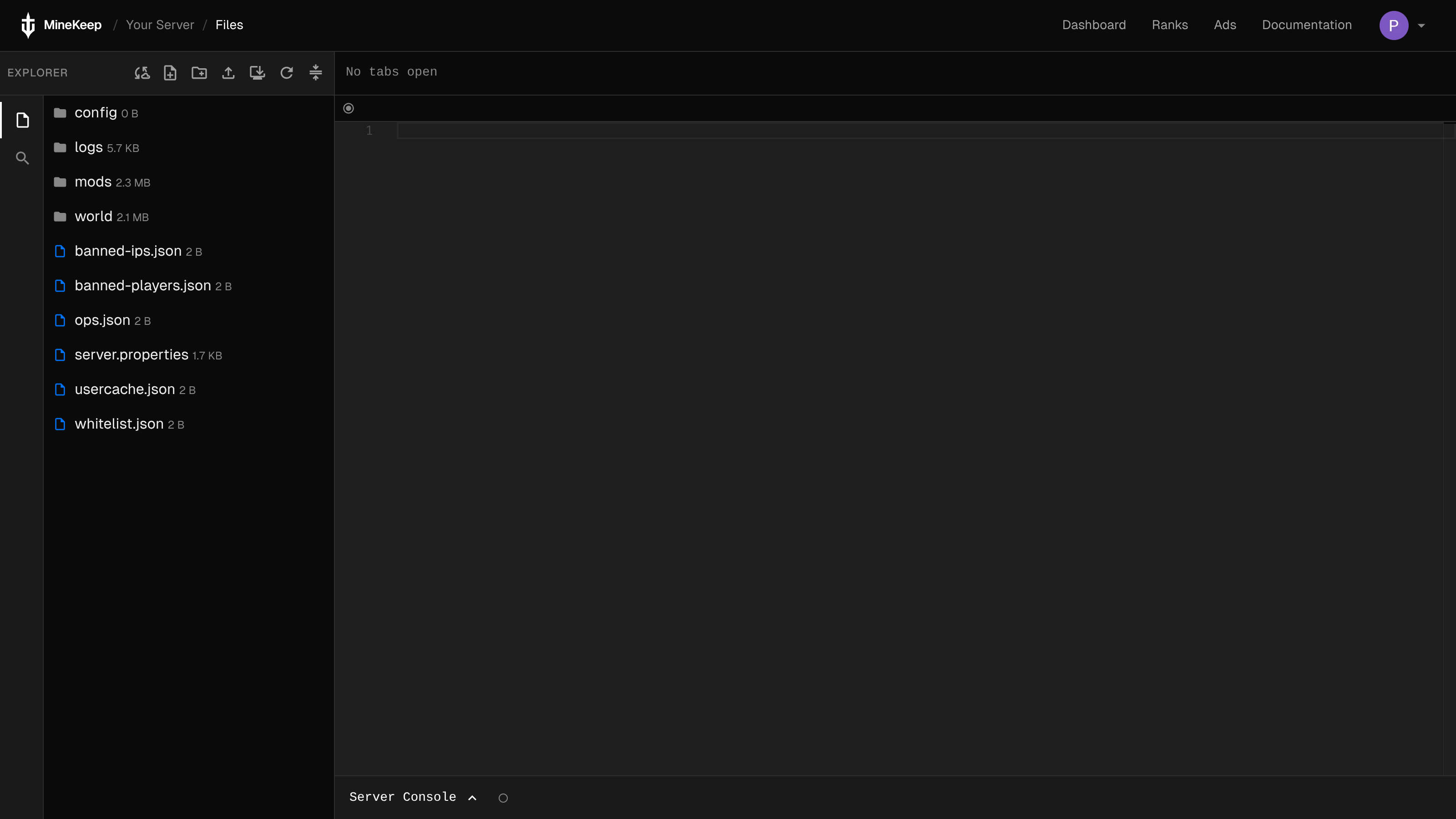Click the download to computer icon
The height and width of the screenshot is (819, 1456).
[x=257, y=73]
